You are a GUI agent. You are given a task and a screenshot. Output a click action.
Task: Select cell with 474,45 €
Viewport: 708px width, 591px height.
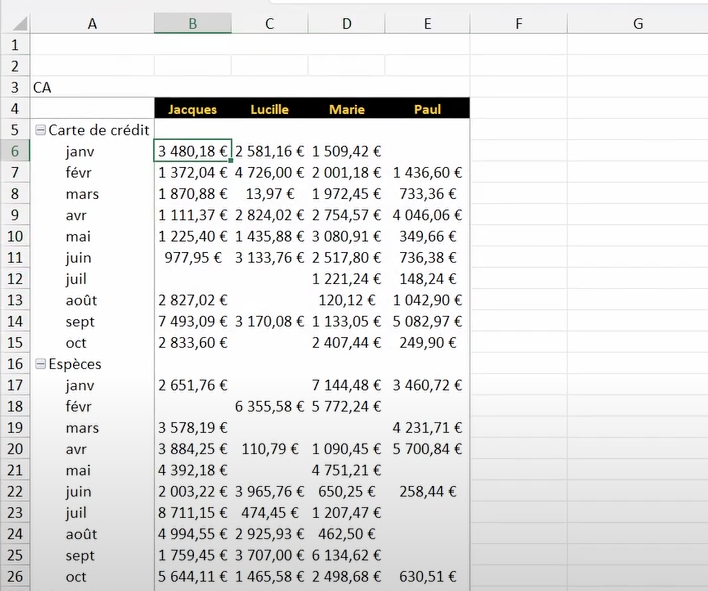(x=270, y=512)
